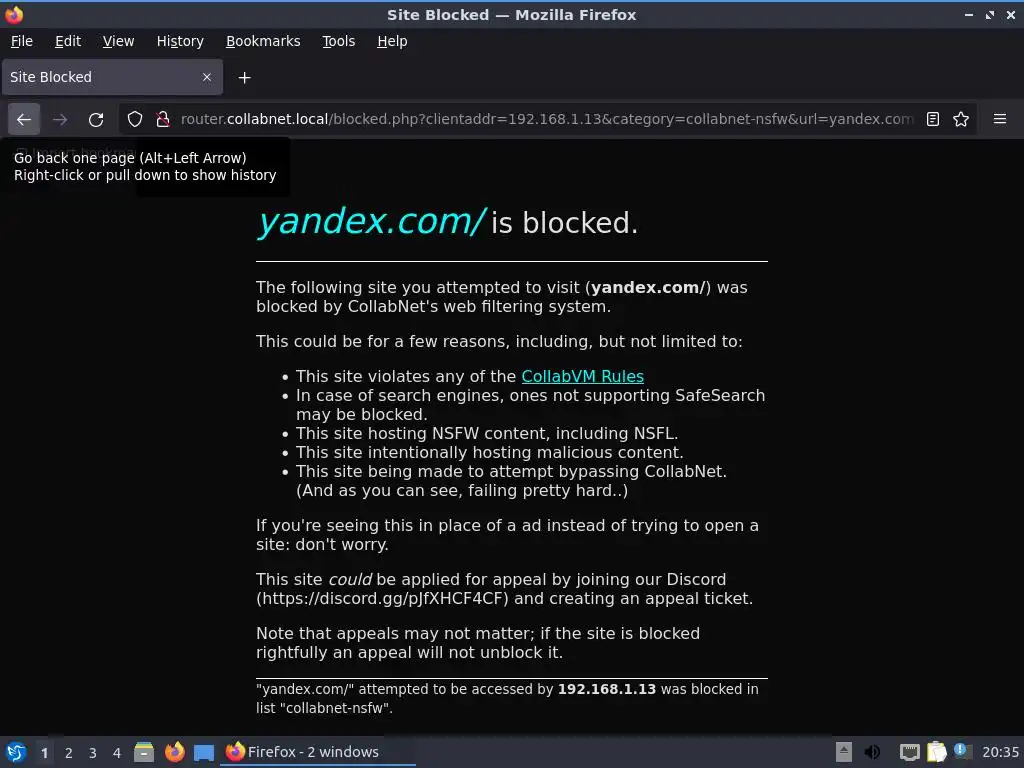
Task: Open the clipboard manager tray icon
Action: pos(936,752)
